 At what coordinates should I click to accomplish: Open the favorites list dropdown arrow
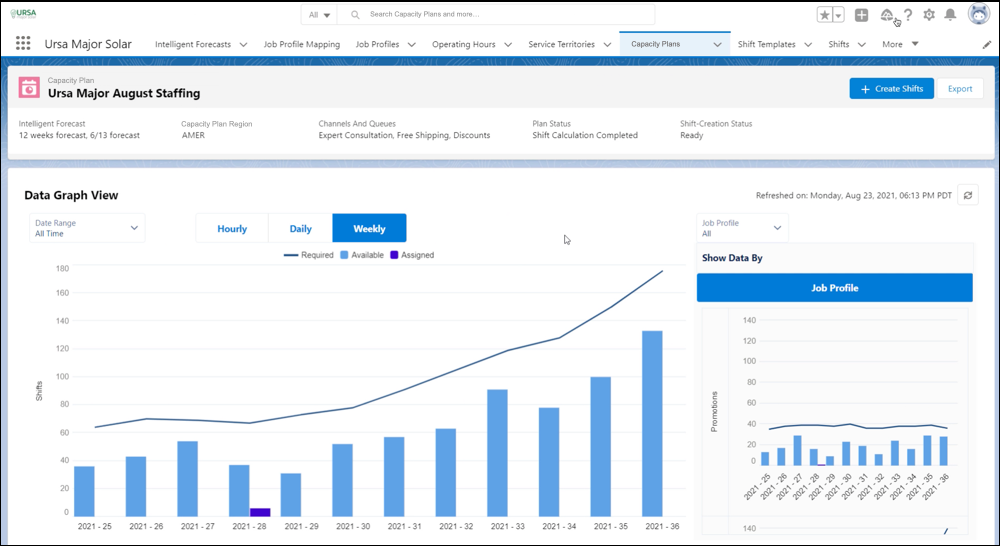pyautogui.click(x=839, y=15)
